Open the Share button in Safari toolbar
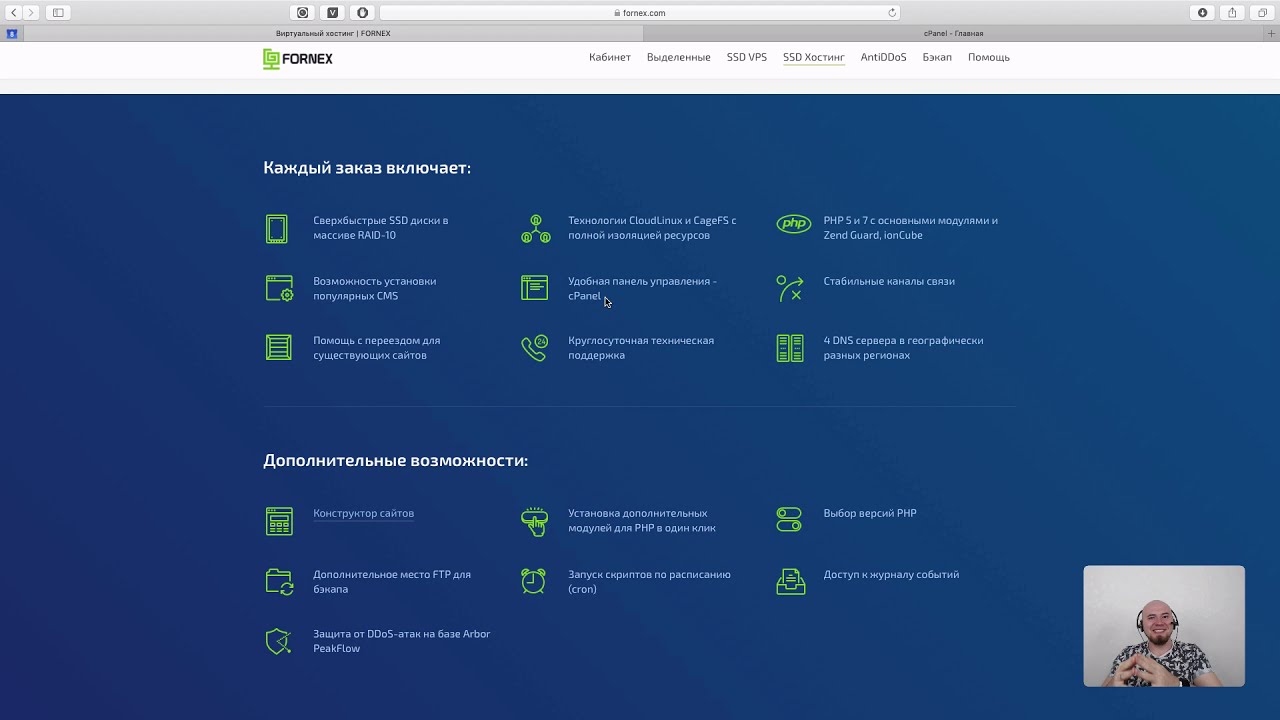This screenshot has width=1280, height=720. click(1232, 13)
